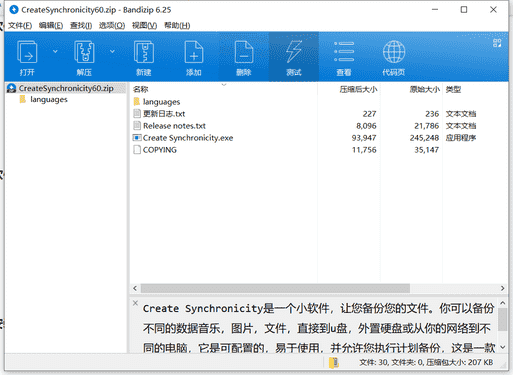Maximize the Bandizip window
Image resolution: width=513 pixels, height=375 pixels.
click(x=464, y=10)
